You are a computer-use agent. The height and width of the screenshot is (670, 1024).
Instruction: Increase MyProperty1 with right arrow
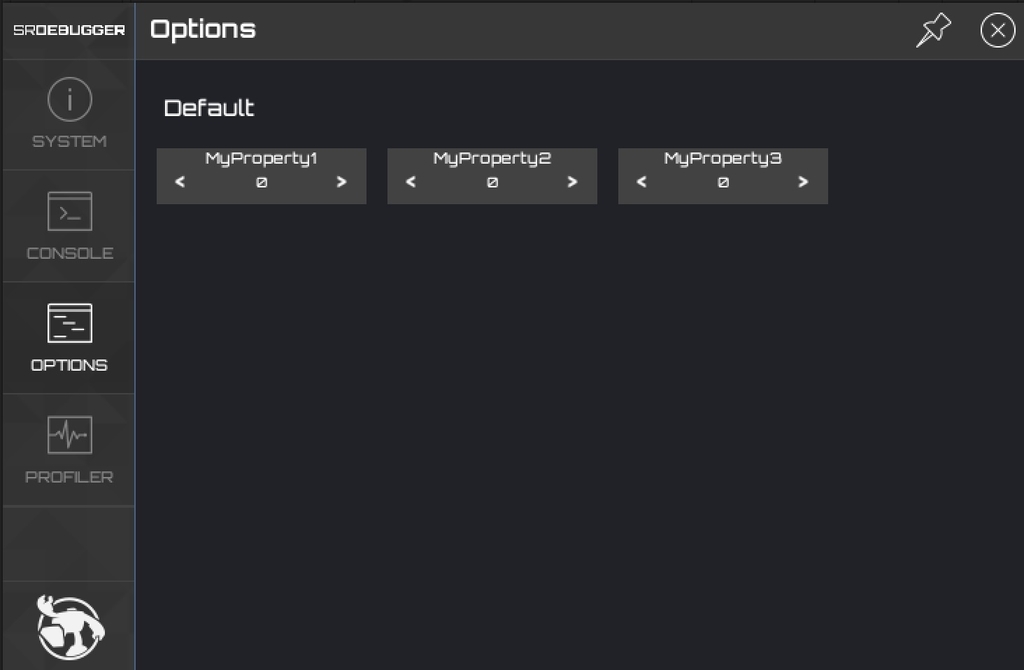tap(342, 182)
